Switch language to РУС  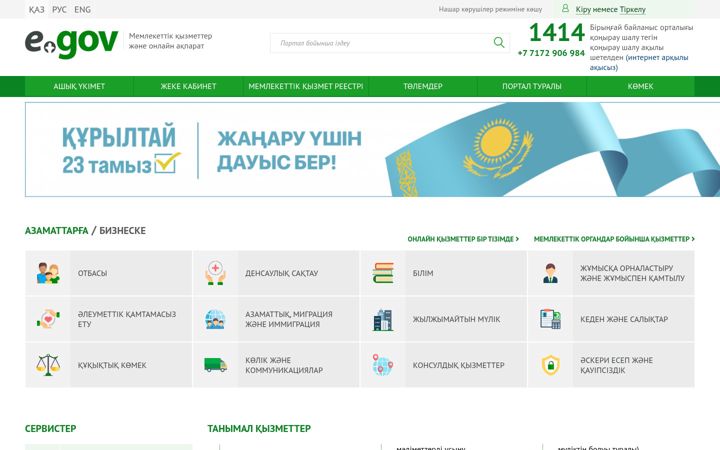click(x=59, y=9)
